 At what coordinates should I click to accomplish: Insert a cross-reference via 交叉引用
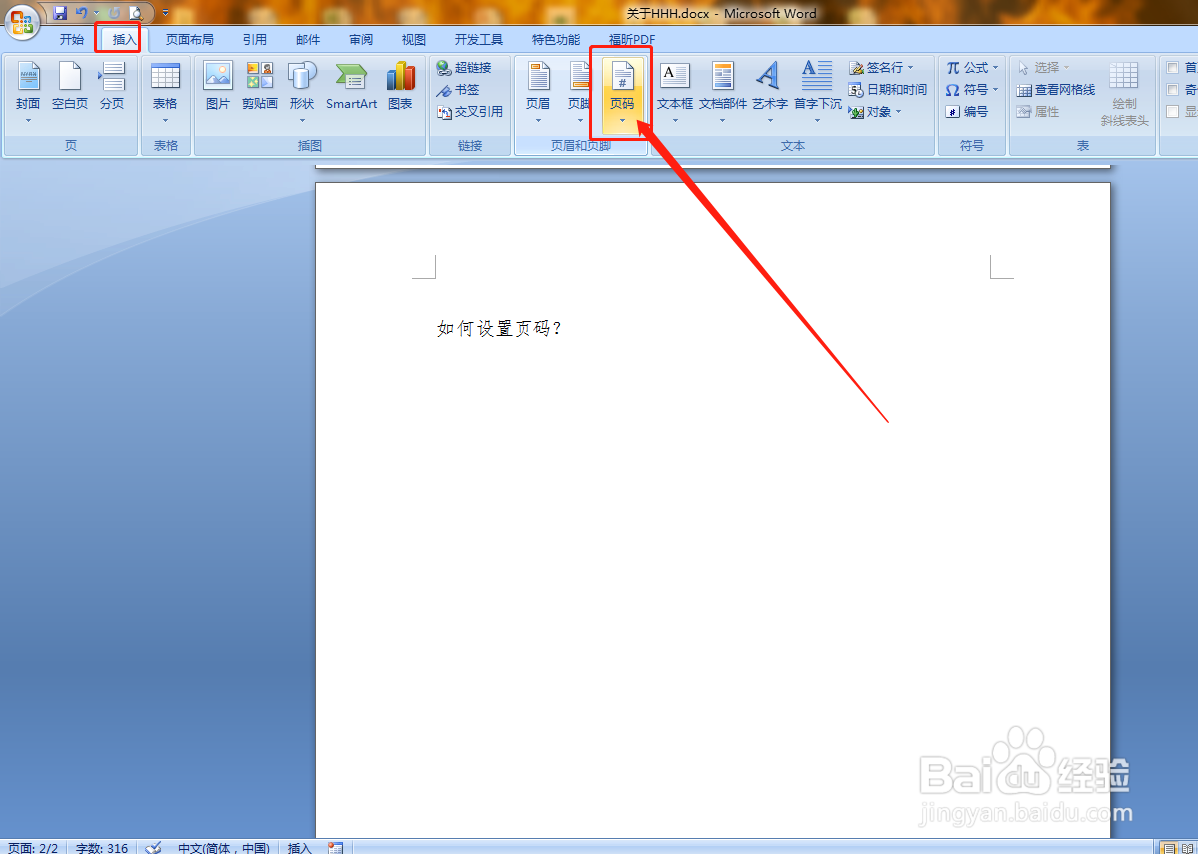470,111
